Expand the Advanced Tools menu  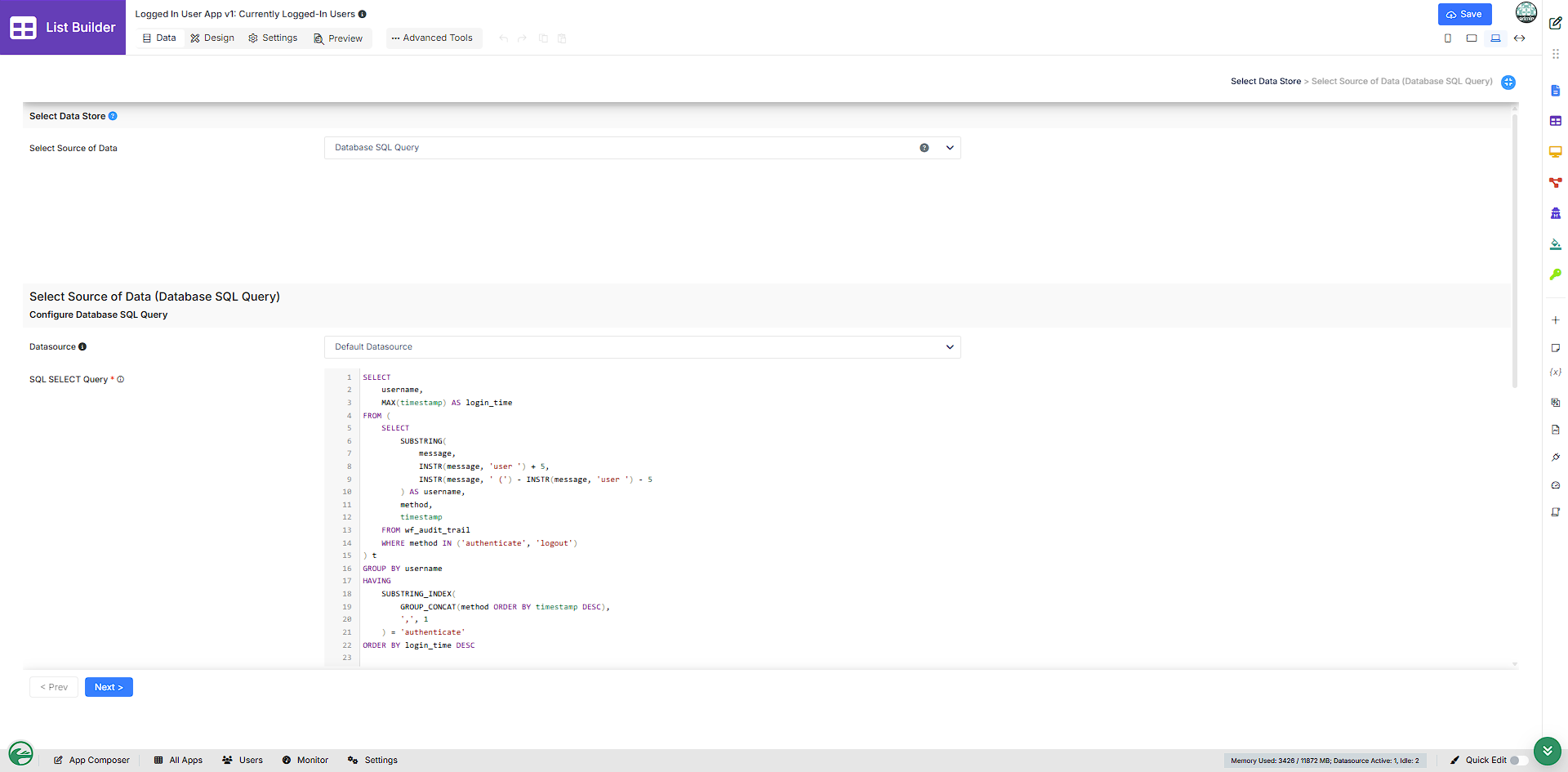[432, 38]
